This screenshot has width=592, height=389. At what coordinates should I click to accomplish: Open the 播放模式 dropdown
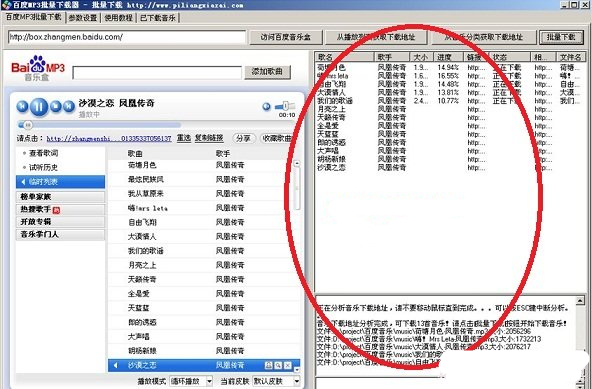(x=191, y=381)
